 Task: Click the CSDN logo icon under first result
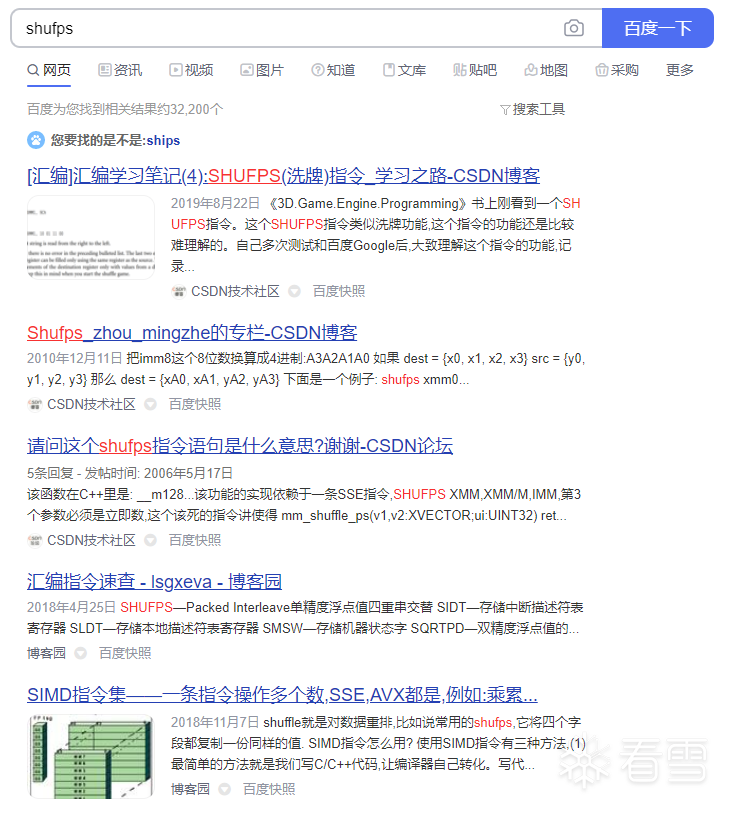(x=178, y=291)
